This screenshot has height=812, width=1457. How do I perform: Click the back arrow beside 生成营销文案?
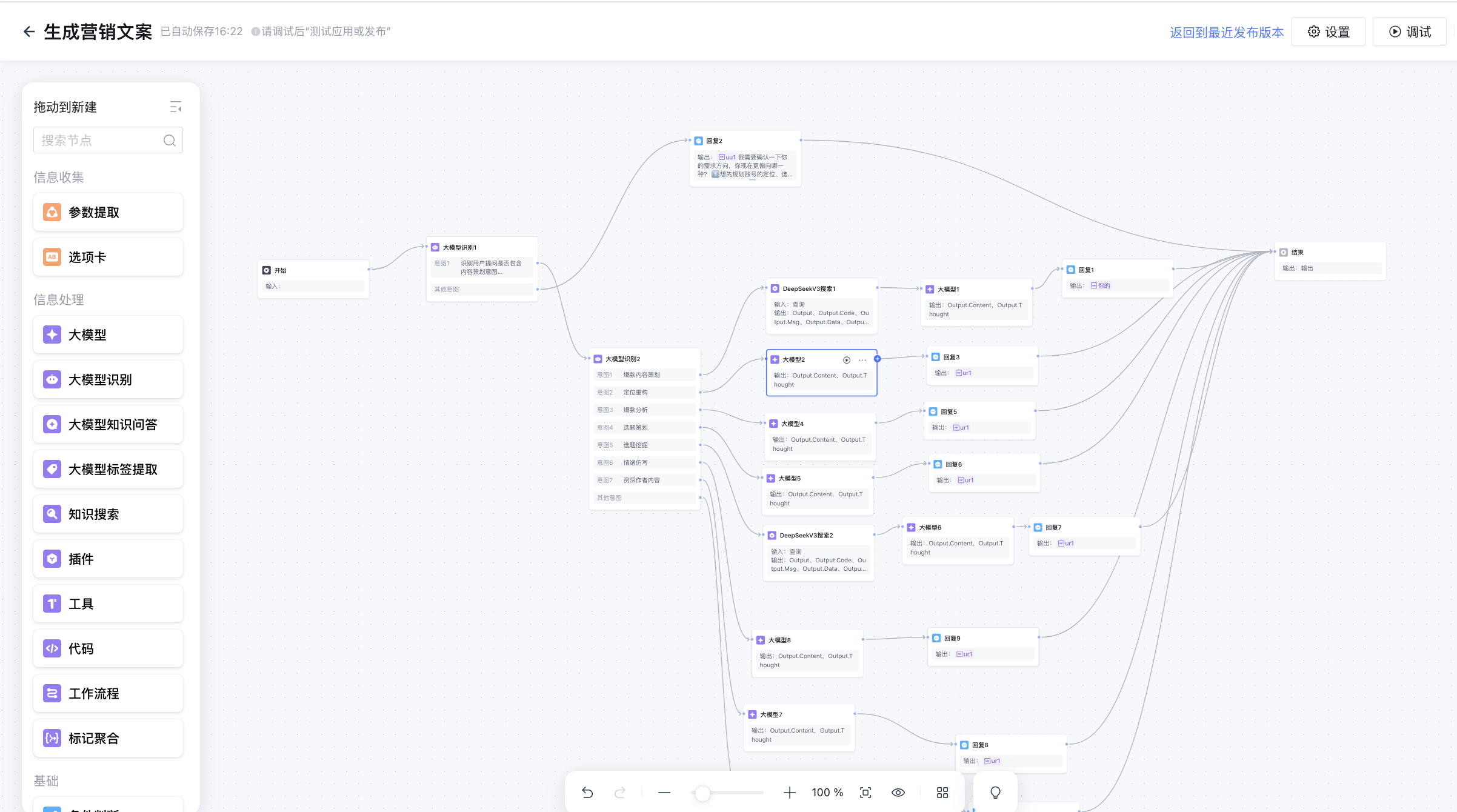pyautogui.click(x=28, y=32)
